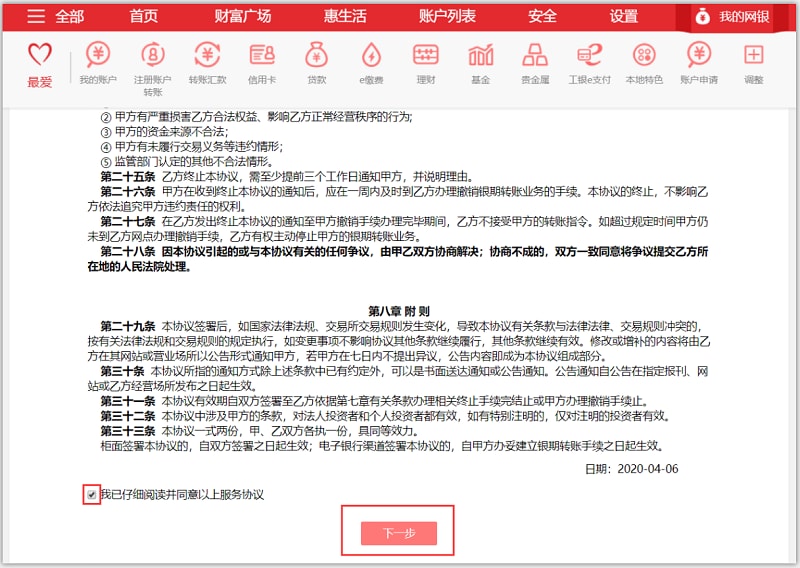Click the 工银e支付 icon
This screenshot has height=568, width=800.
pos(589,55)
